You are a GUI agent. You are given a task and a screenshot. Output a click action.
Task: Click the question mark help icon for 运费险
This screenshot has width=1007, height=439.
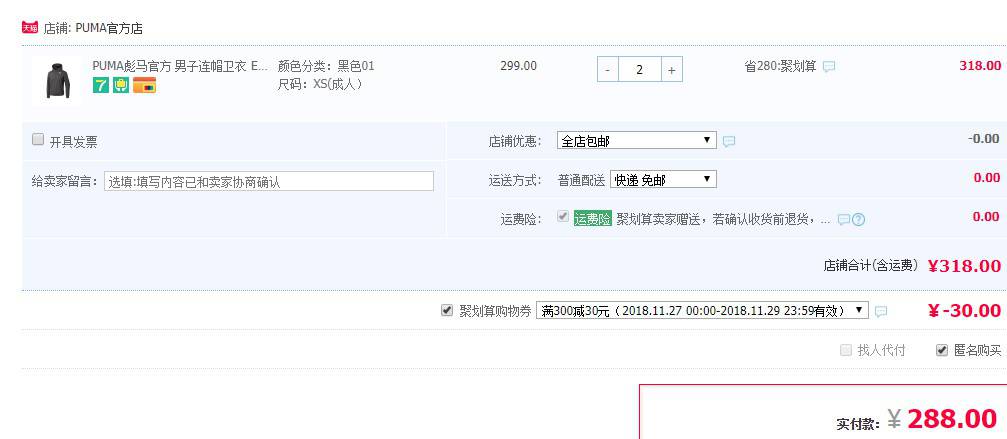(x=859, y=220)
